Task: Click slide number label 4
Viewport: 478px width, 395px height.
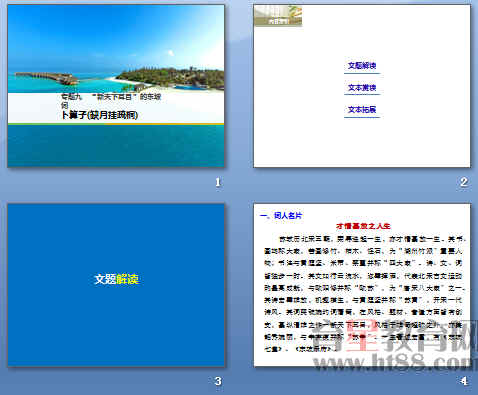Action: (464, 381)
